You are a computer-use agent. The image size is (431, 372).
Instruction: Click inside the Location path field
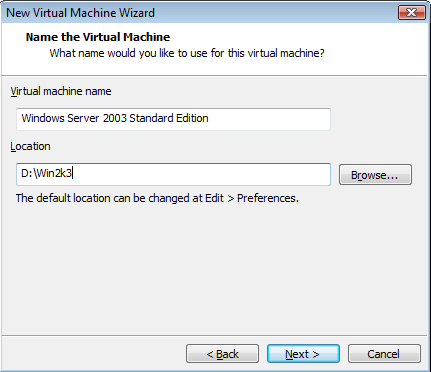point(173,174)
